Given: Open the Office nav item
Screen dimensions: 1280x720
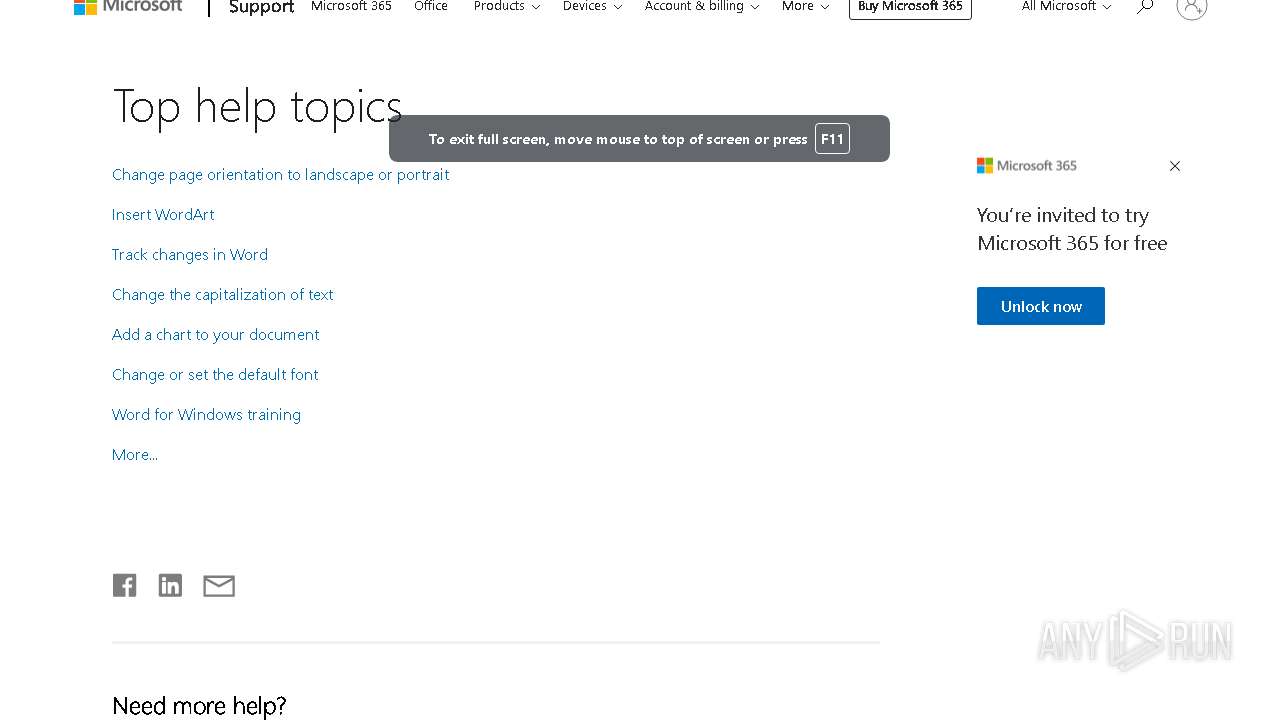Looking at the screenshot, I should [x=431, y=6].
